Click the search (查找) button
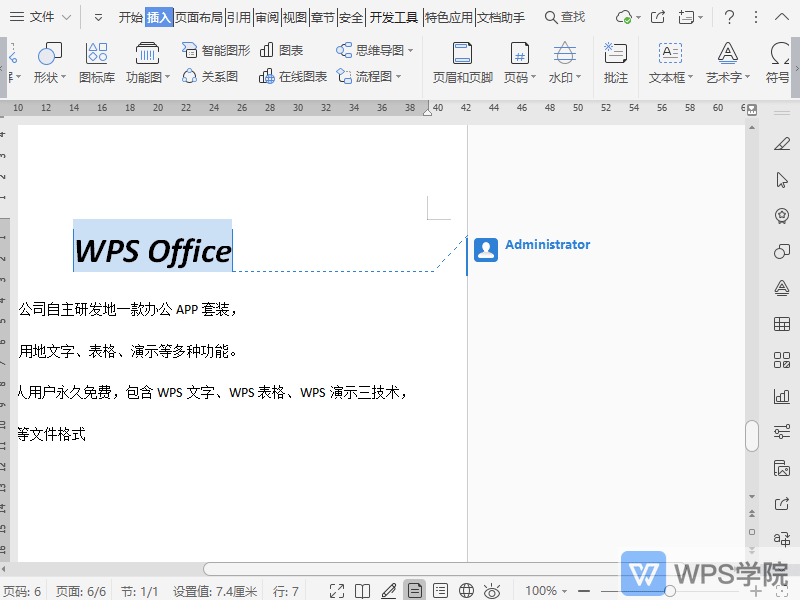800x600 pixels. (565, 17)
